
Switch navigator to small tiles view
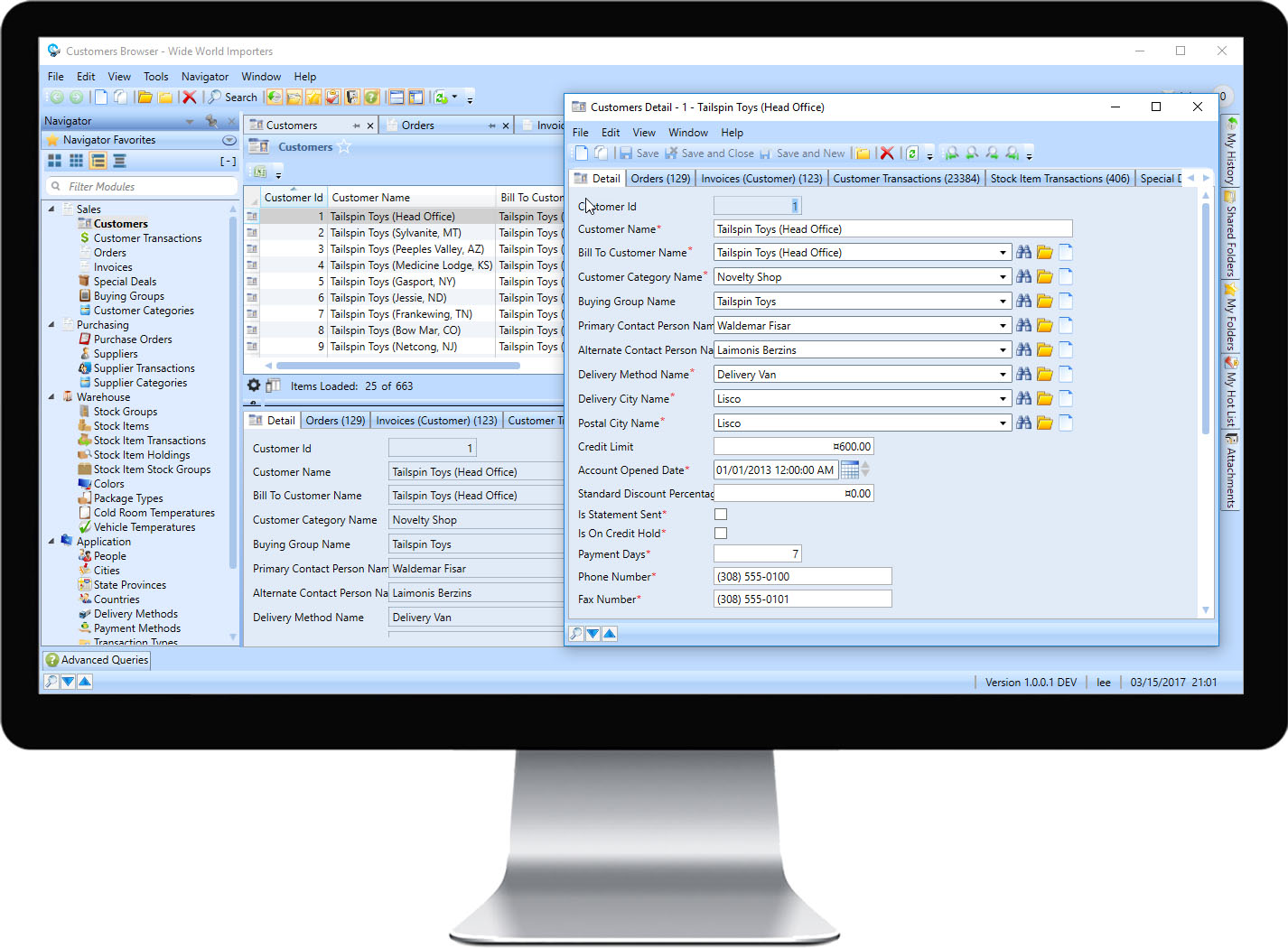click(77, 161)
